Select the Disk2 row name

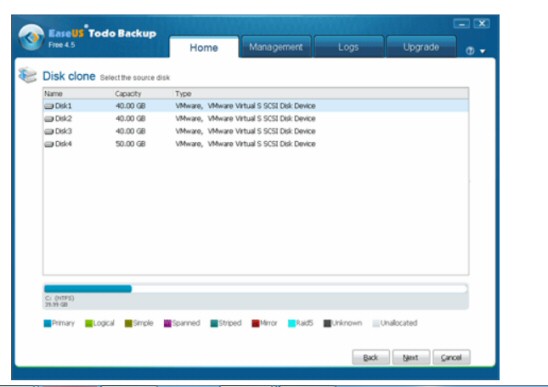(x=63, y=119)
